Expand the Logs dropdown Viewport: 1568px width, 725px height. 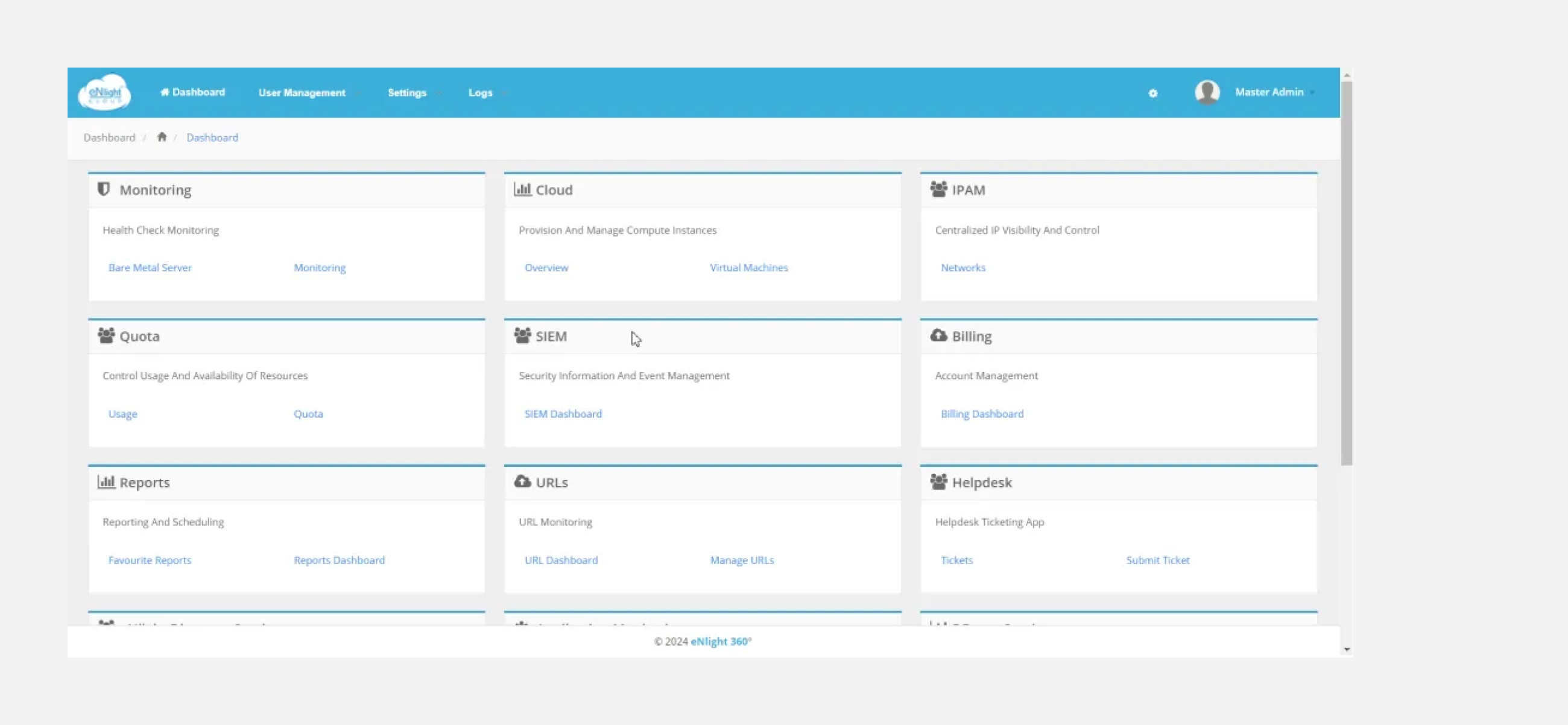[481, 92]
